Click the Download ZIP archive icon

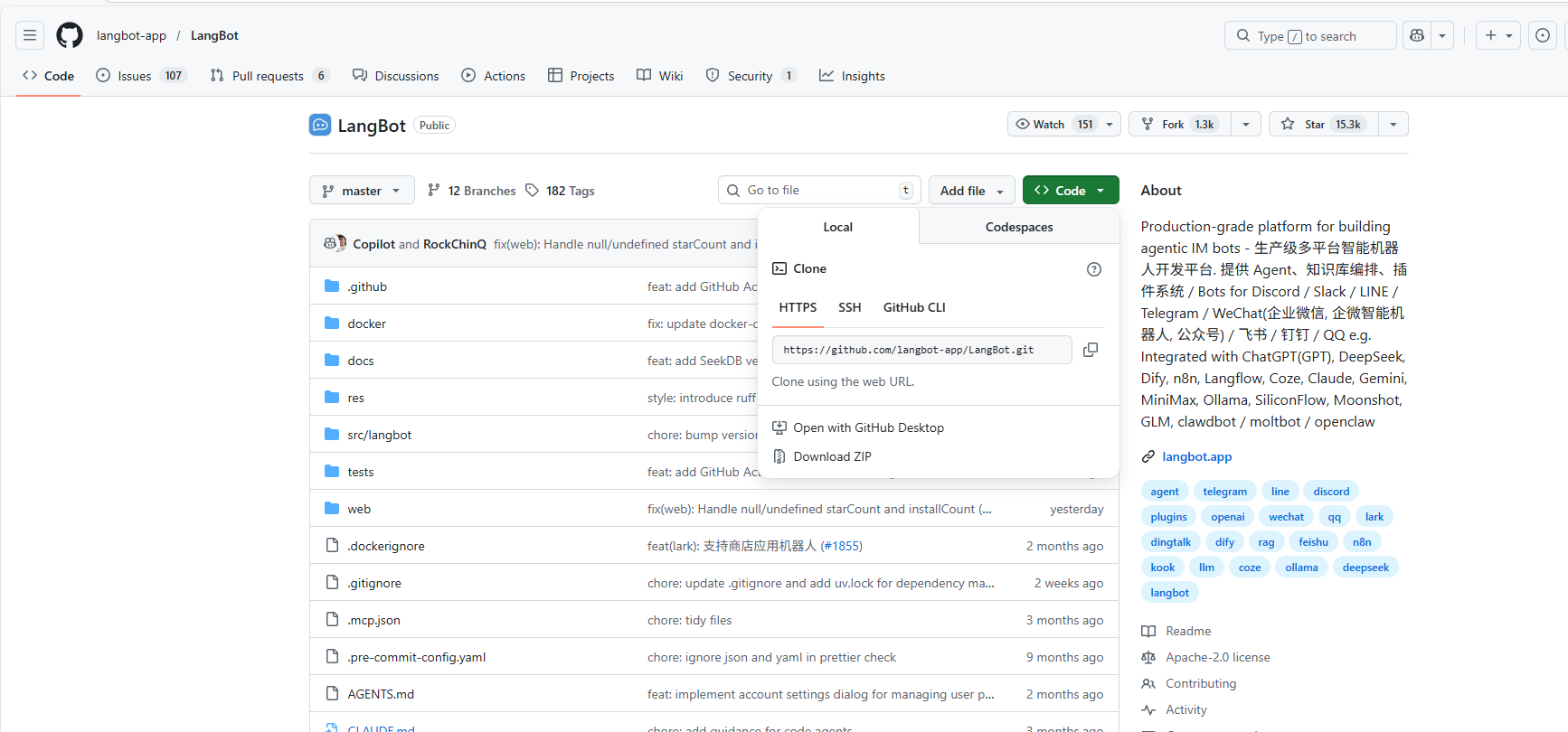779,456
